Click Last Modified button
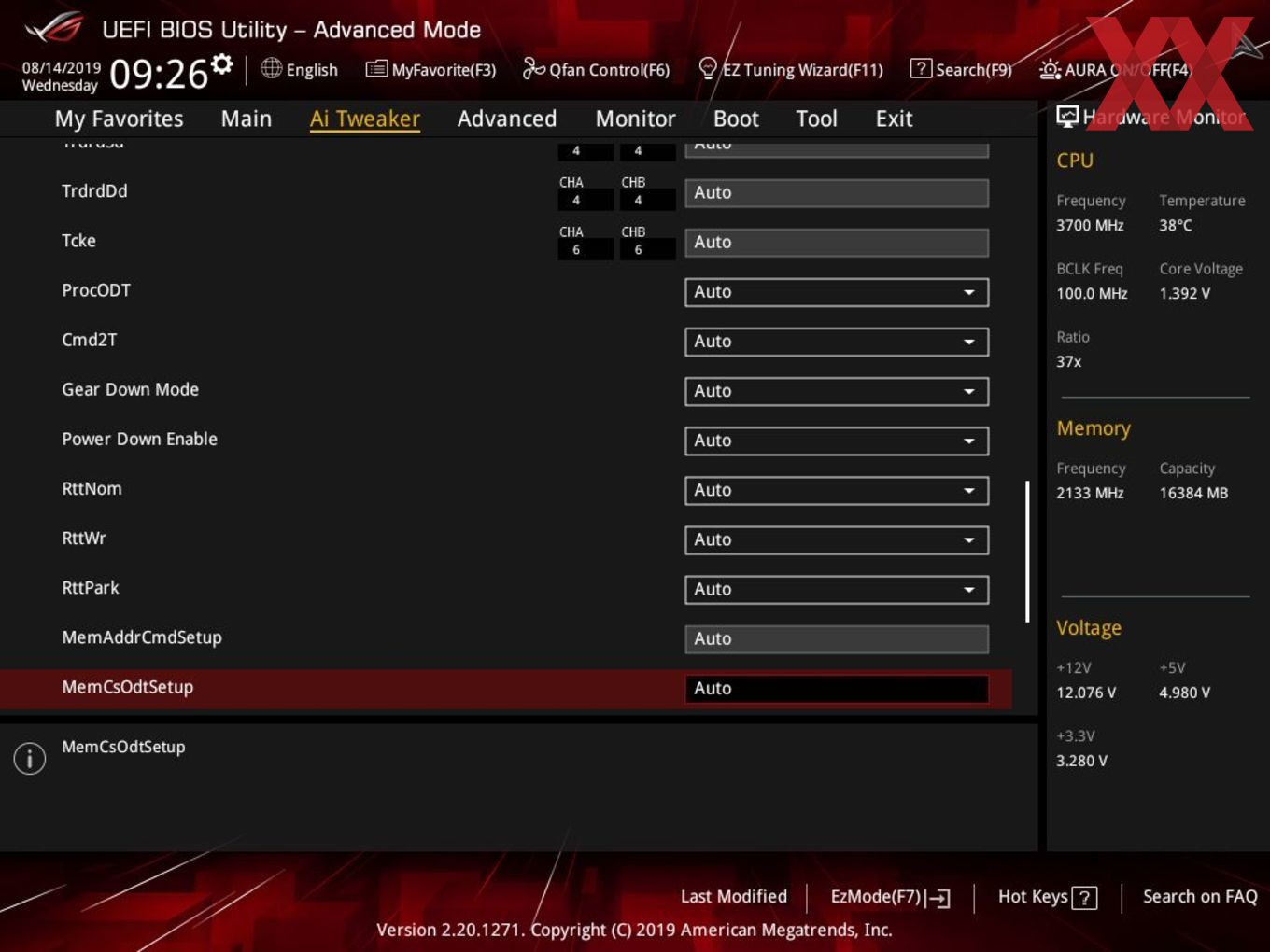The height and width of the screenshot is (952, 1270). [x=734, y=897]
